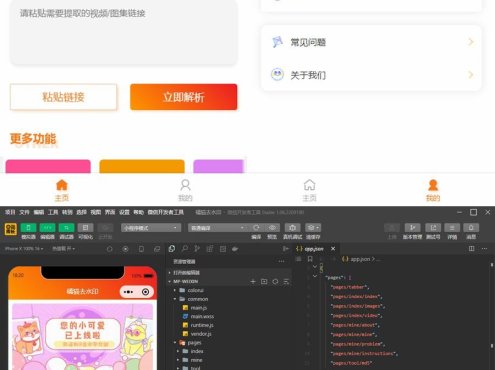Click the link paste text area

[124, 32]
